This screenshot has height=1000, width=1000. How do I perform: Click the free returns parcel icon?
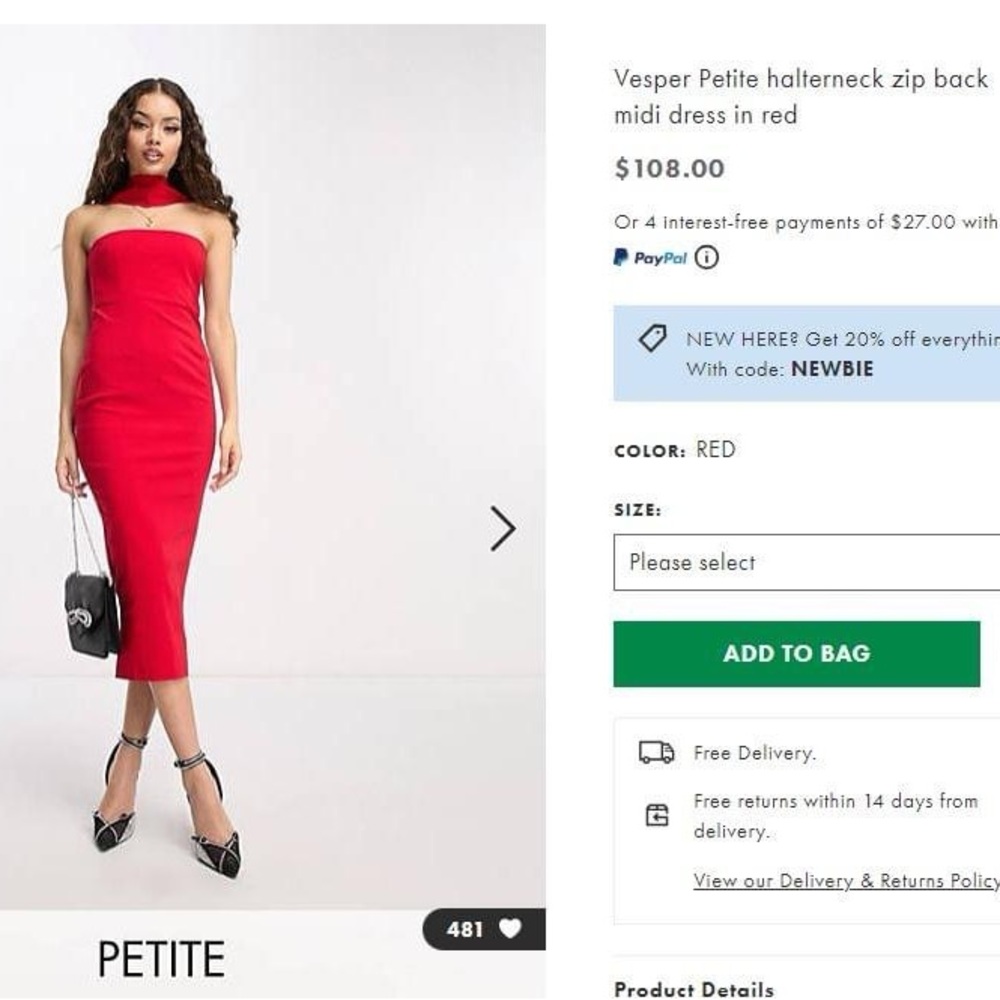[x=656, y=816]
